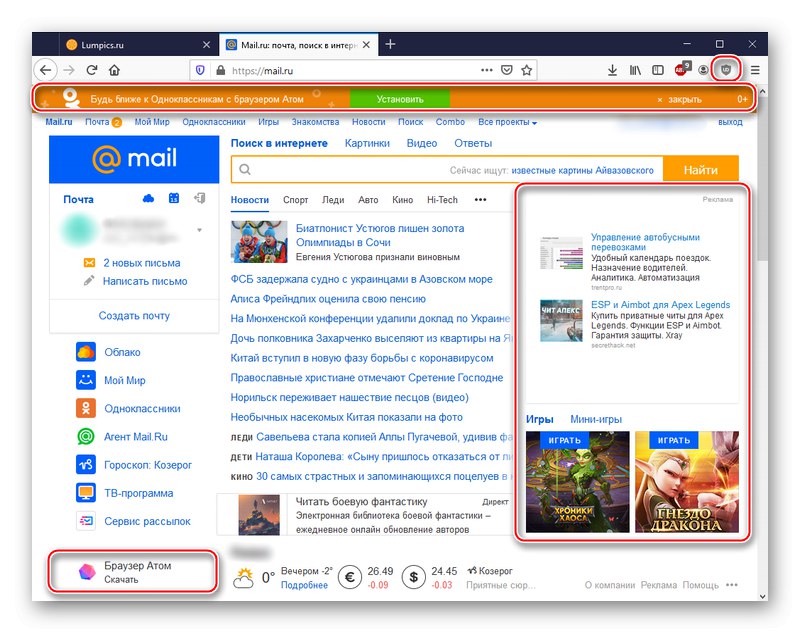Select the Картинки search tab
This screenshot has width=800, height=633.
pos(367,143)
